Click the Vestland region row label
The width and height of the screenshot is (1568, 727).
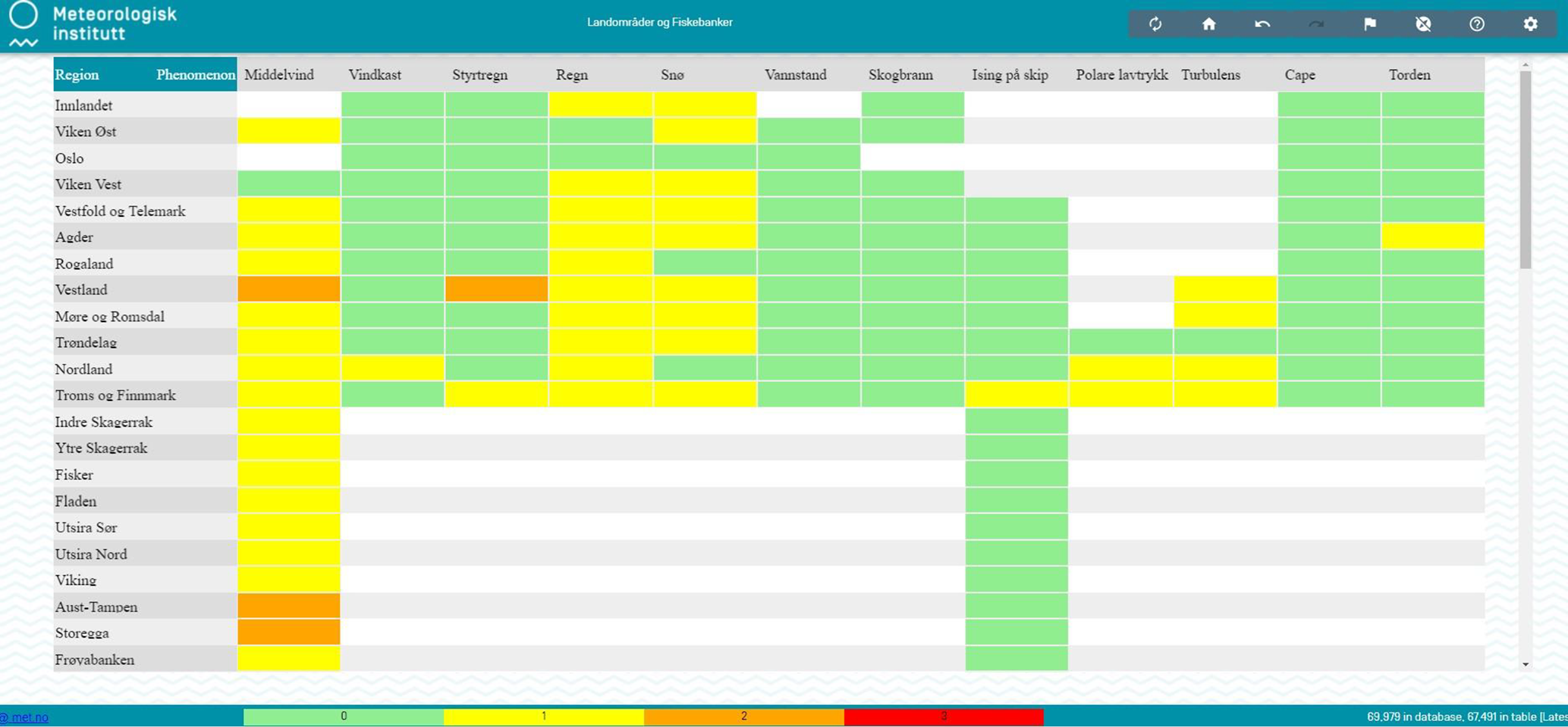(81, 290)
